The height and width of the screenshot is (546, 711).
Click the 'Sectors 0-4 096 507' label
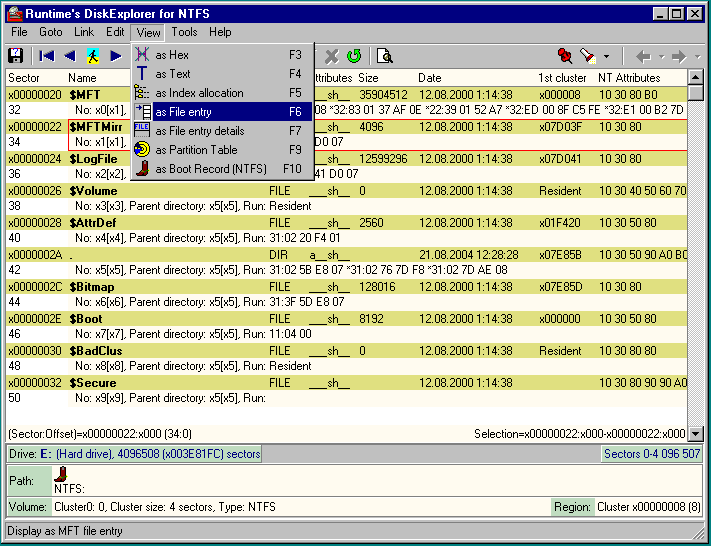652,454
